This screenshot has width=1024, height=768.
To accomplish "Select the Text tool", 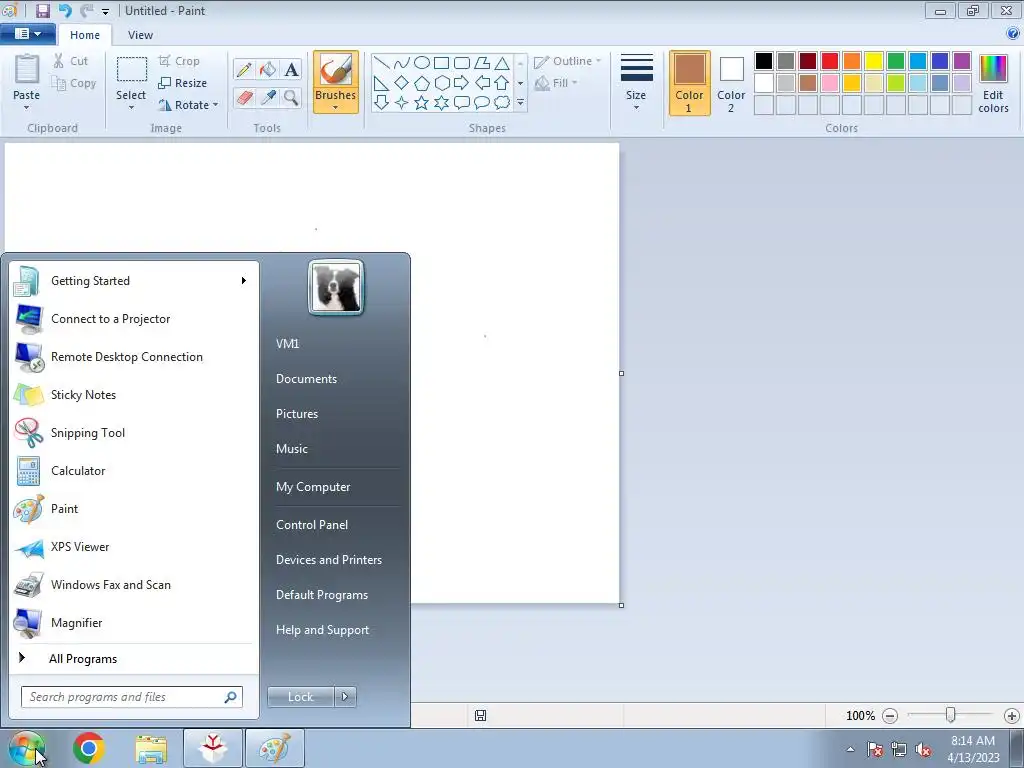I will [x=291, y=69].
